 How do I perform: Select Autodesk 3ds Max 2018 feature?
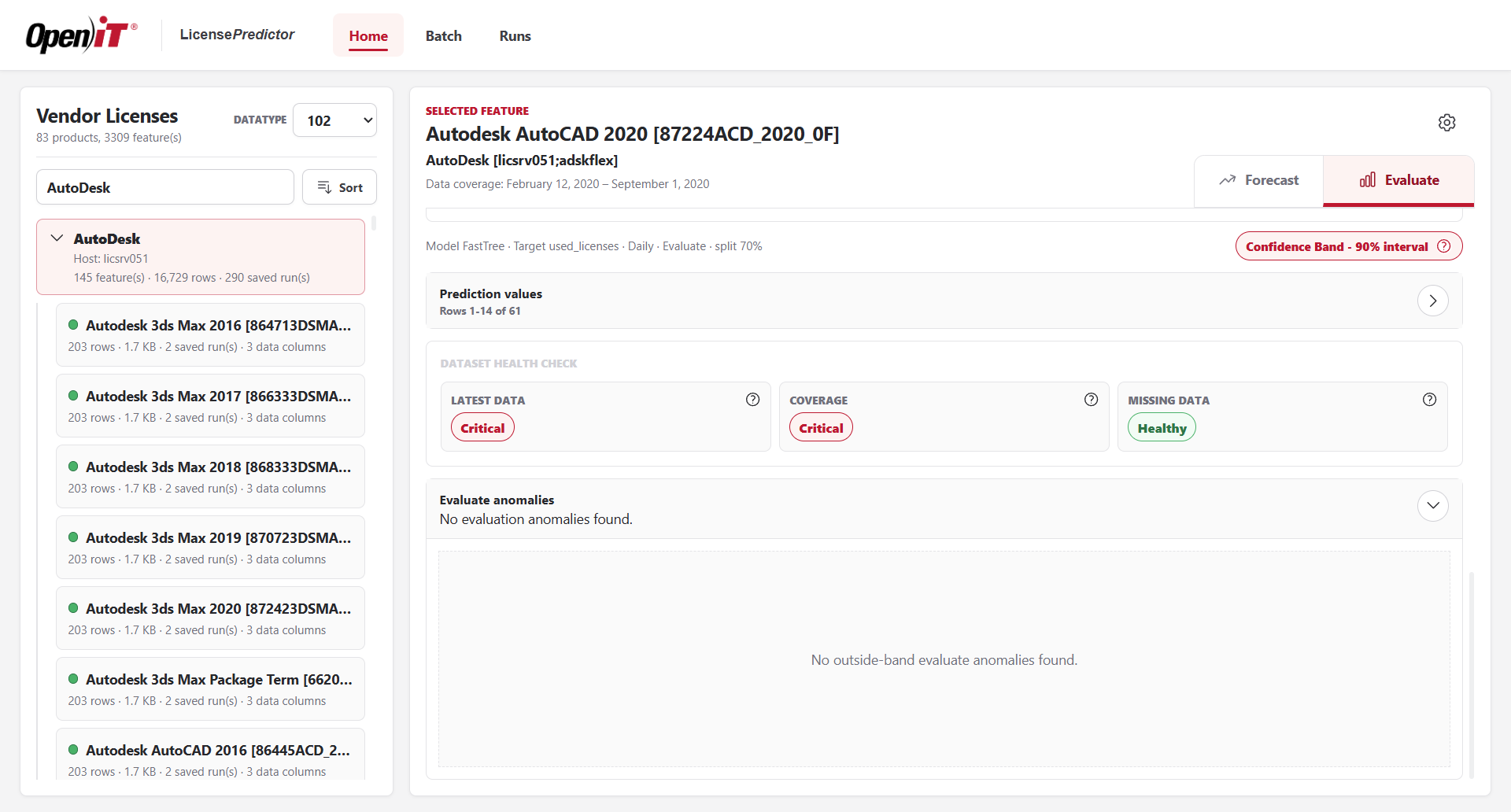coord(210,477)
